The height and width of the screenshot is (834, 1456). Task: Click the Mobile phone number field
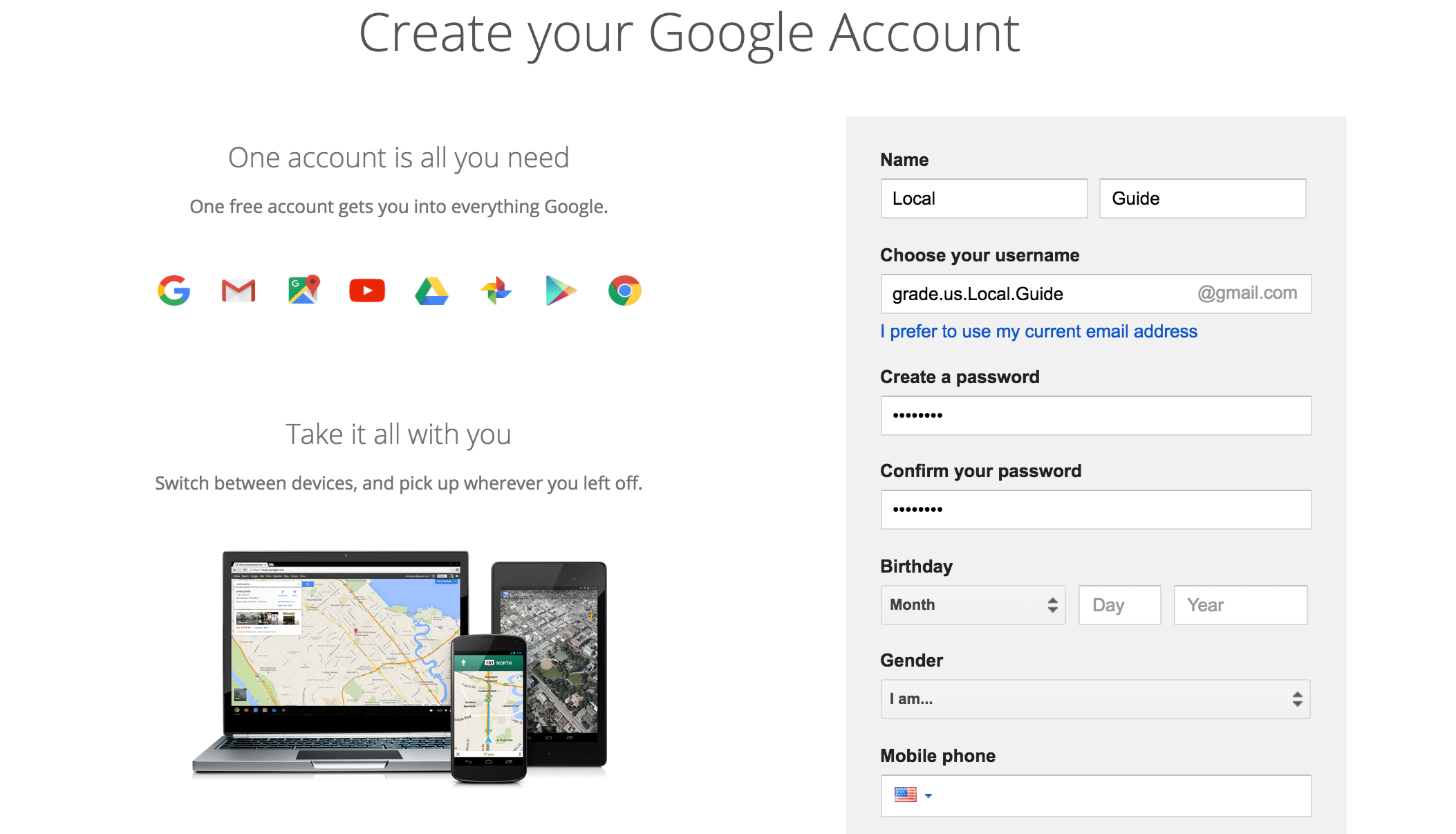click(1096, 796)
